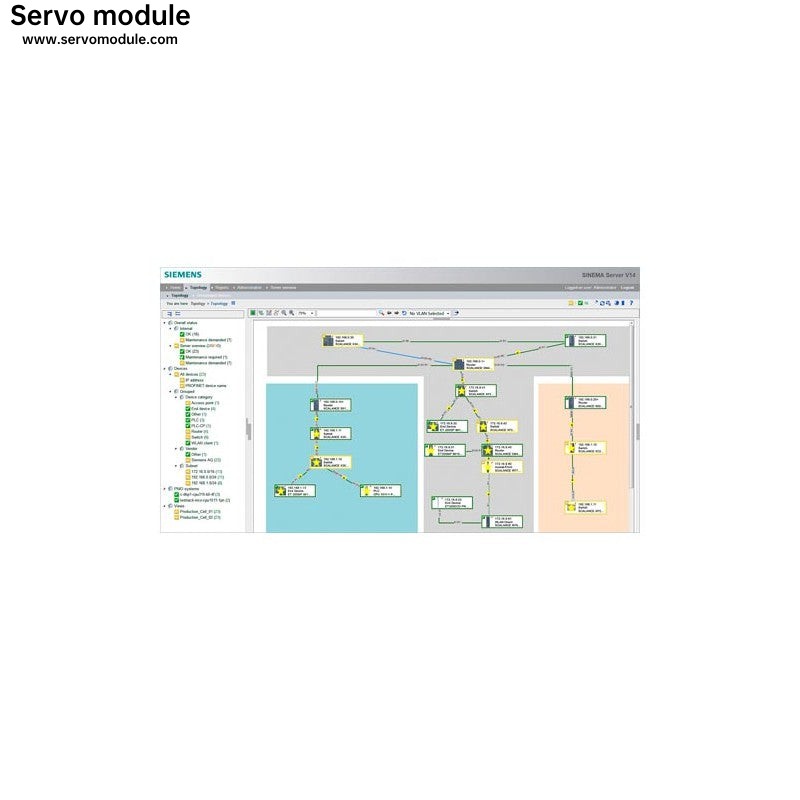This screenshot has height=800, width=800.
Task: Toggle OK (16) checkbox under Internal
Action: tap(182, 334)
